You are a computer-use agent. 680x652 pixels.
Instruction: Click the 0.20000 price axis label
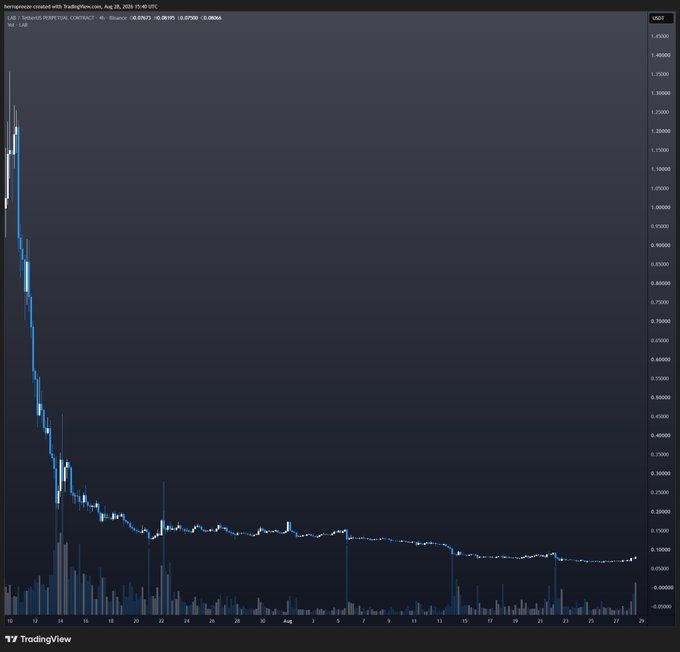click(x=660, y=512)
